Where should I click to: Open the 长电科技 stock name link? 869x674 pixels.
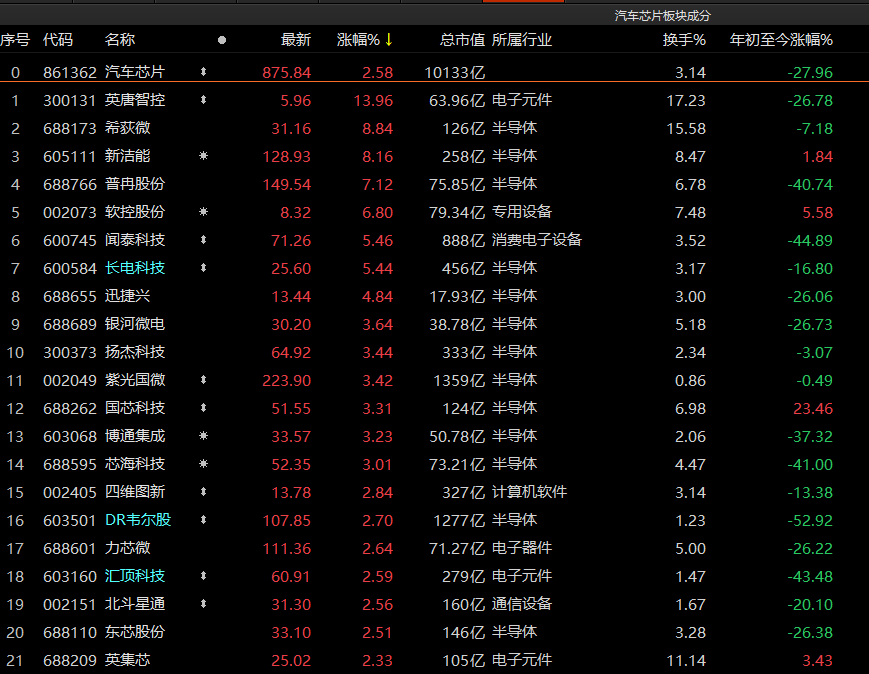(135, 268)
